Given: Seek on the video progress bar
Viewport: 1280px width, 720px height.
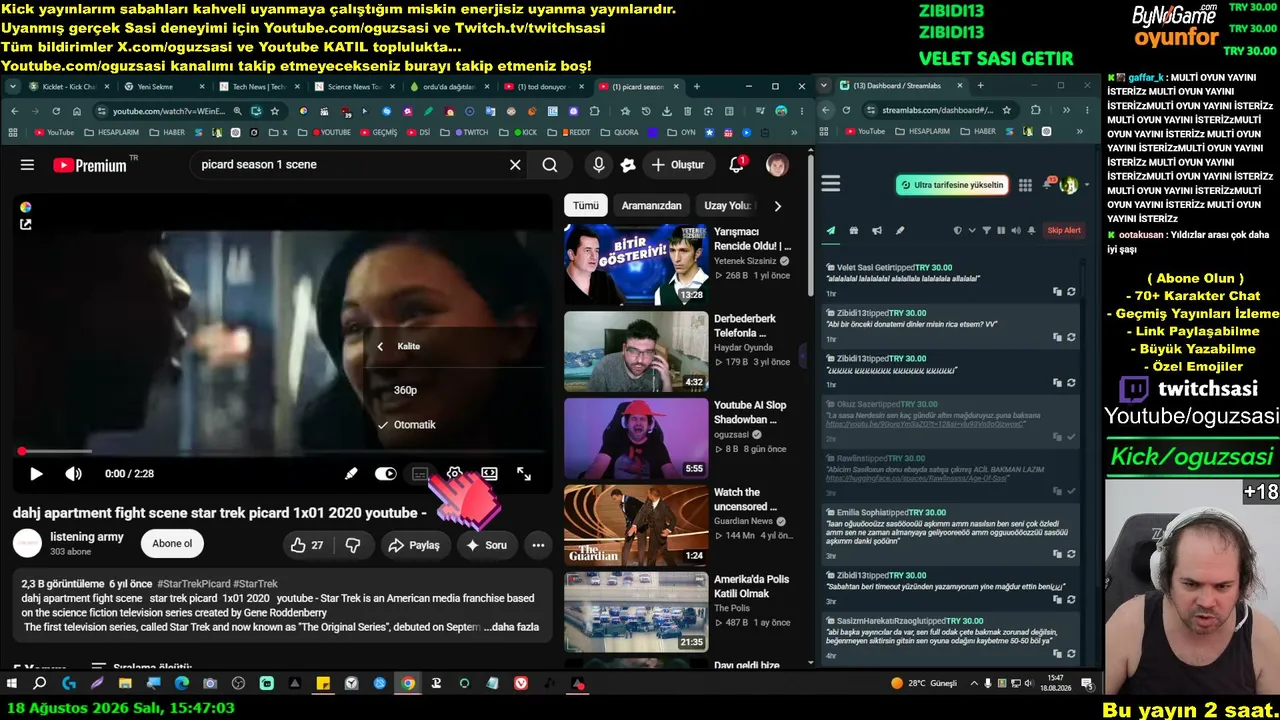Looking at the screenshot, I should point(282,452).
